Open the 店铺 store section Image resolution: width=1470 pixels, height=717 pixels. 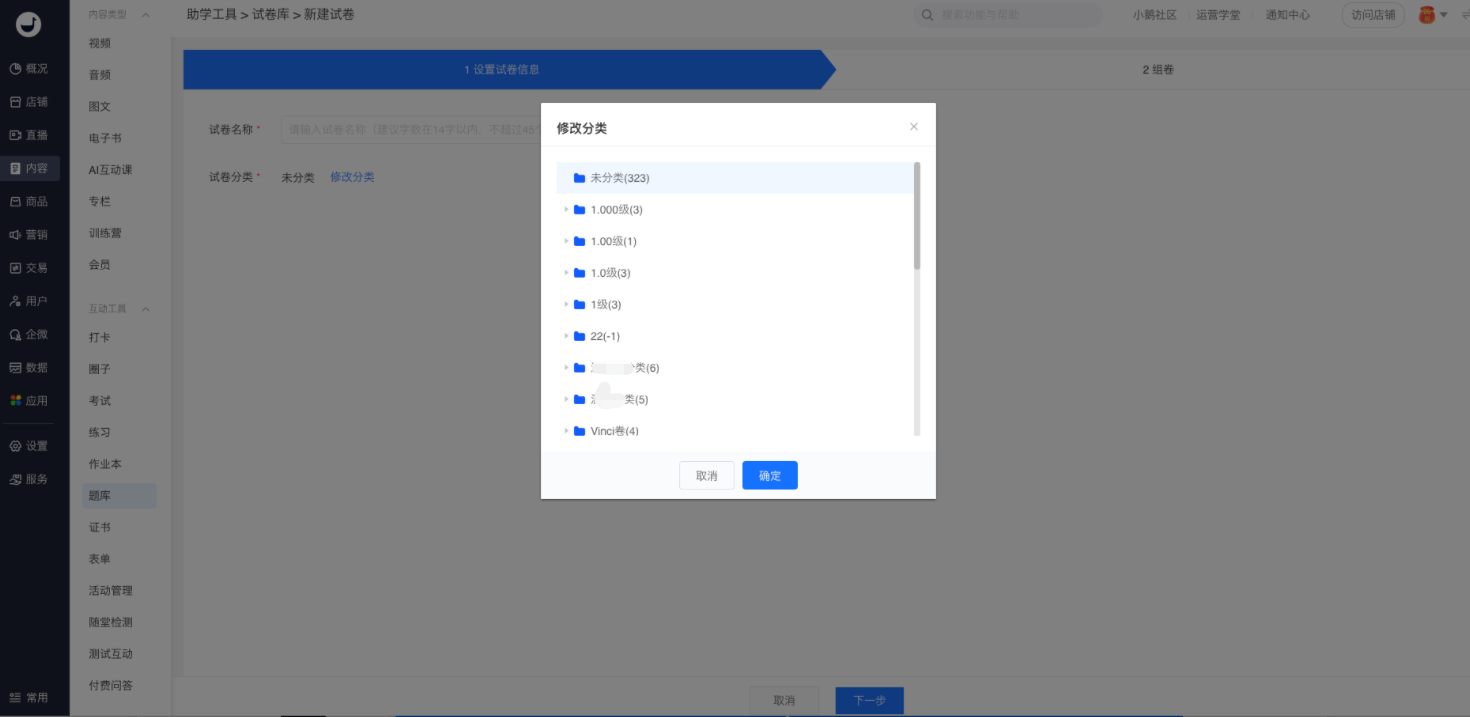click(x=29, y=102)
